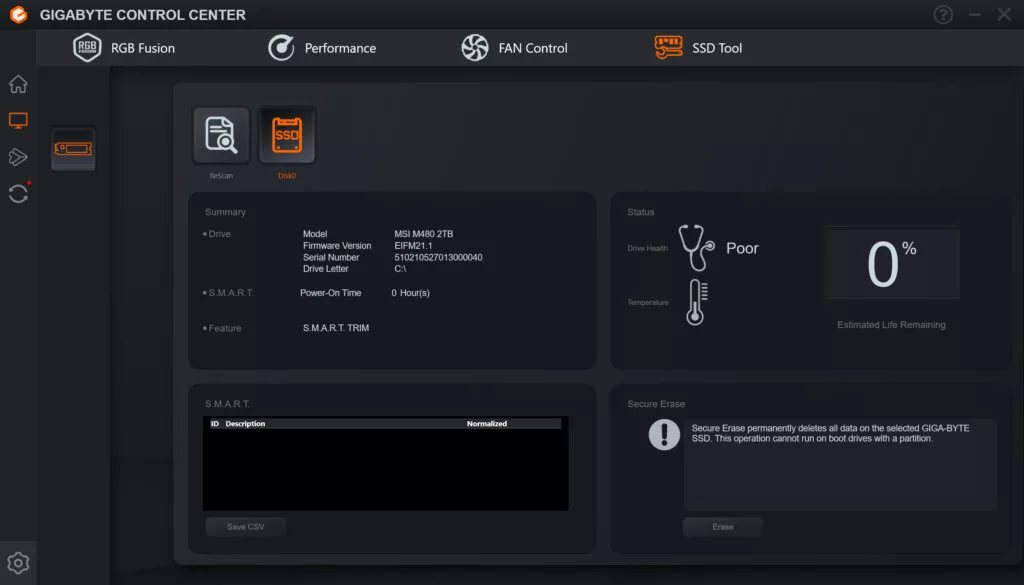Open settings gear in sidebar
Image resolution: width=1024 pixels, height=585 pixels.
click(x=18, y=563)
